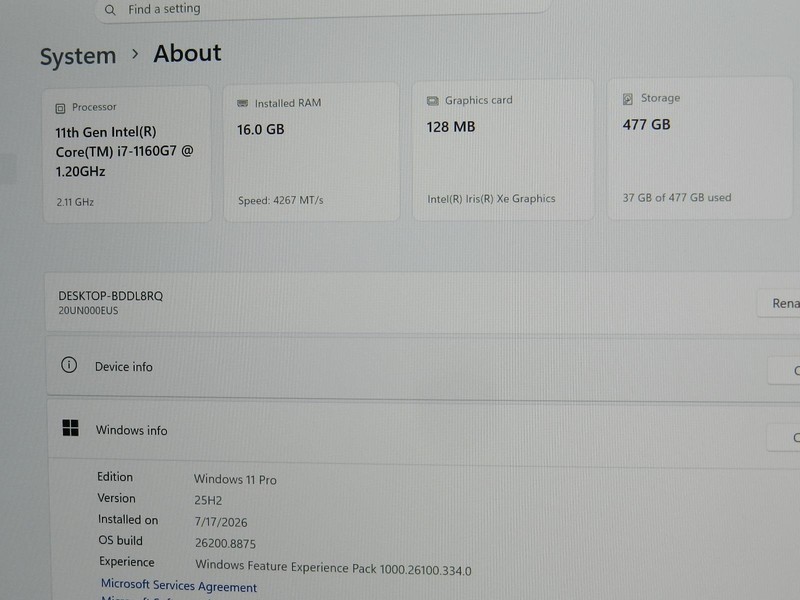Viewport: 800px width, 600px height.
Task: Open the Processor info card
Action: 127,155
